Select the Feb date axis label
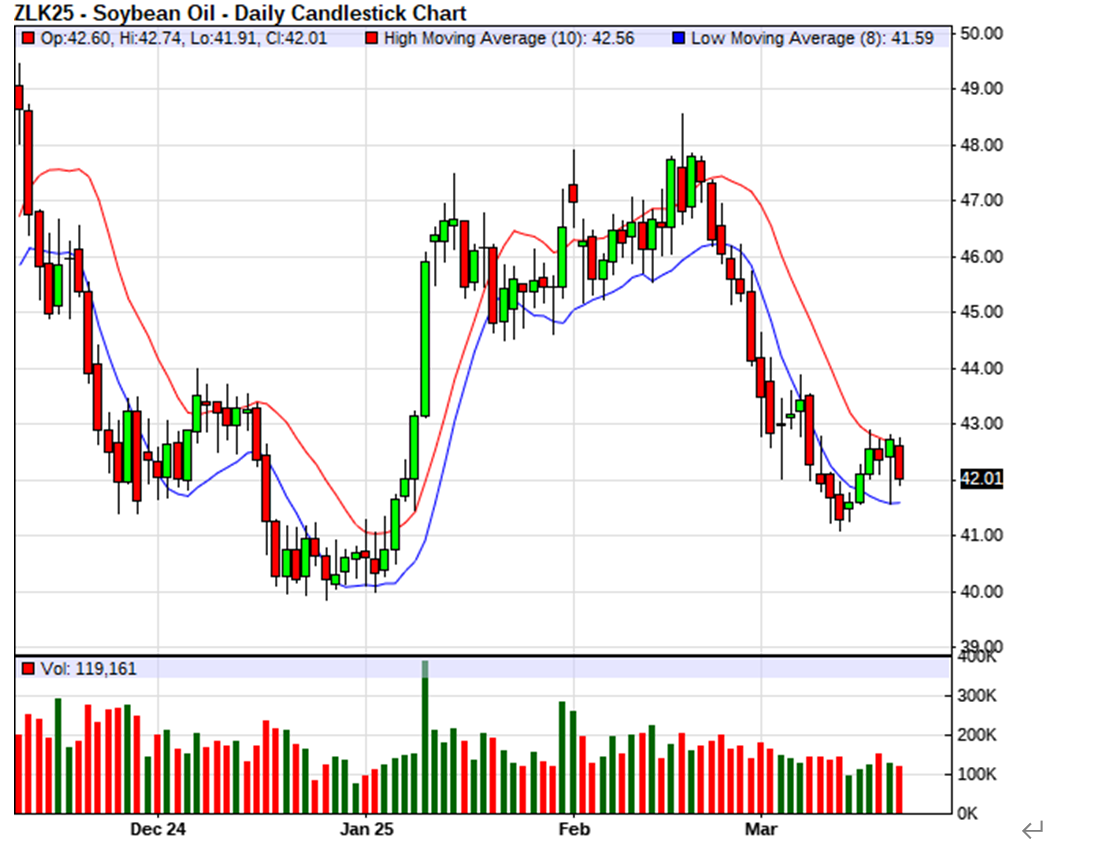Image resolution: width=1094 pixels, height=844 pixels. [x=574, y=829]
